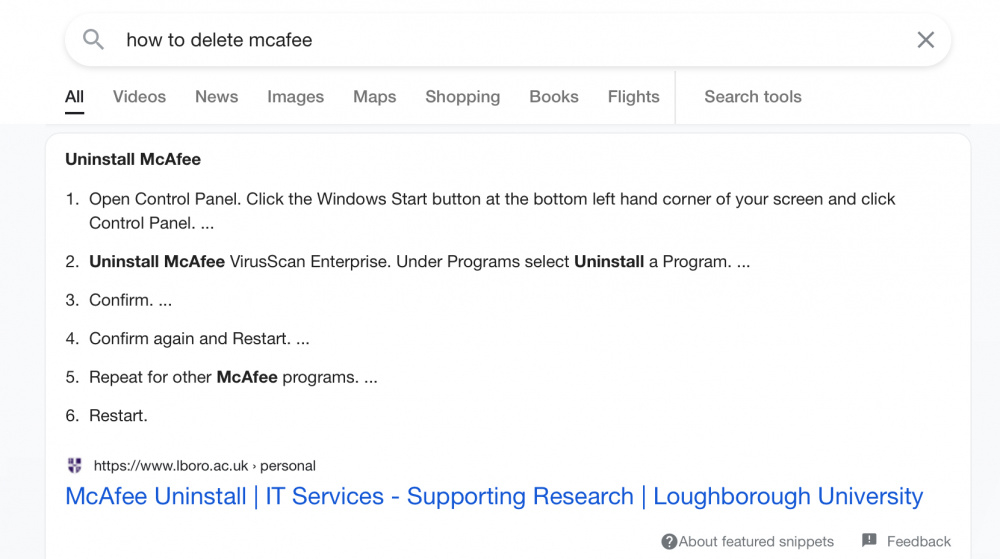Click the Uninstall McAfee snippet heading

[133, 159]
